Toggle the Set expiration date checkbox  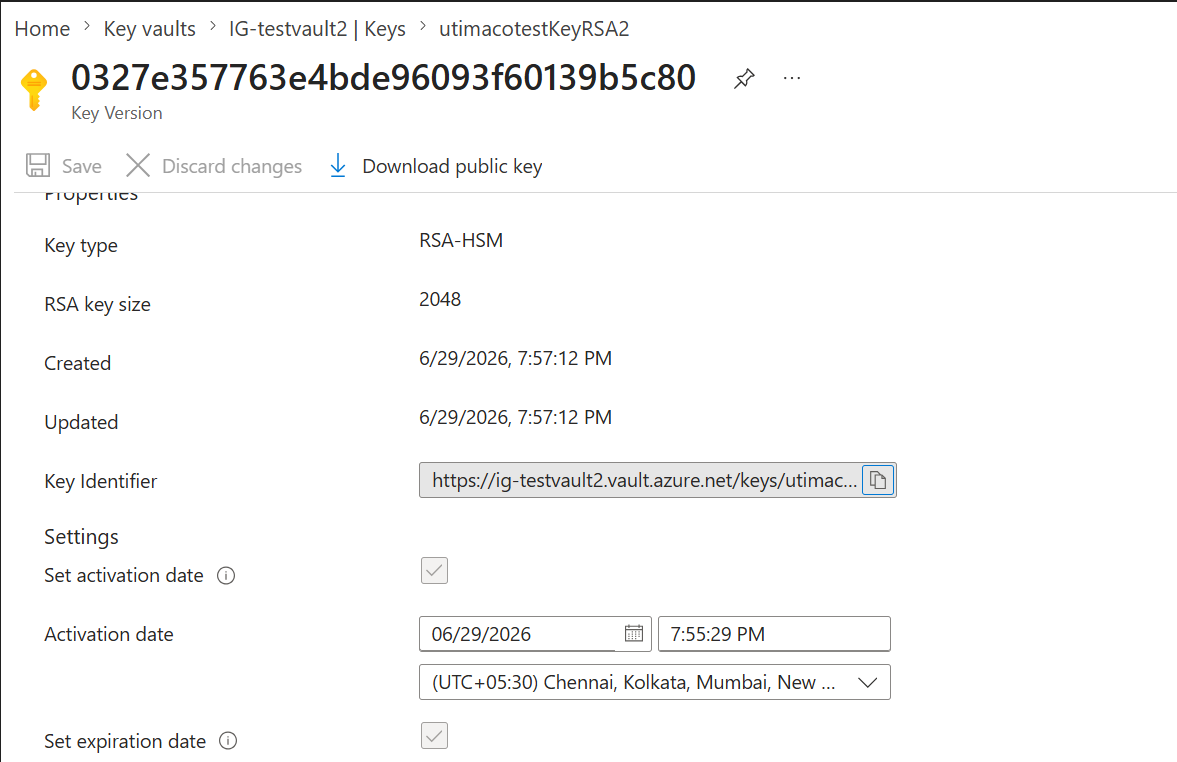[x=435, y=736]
